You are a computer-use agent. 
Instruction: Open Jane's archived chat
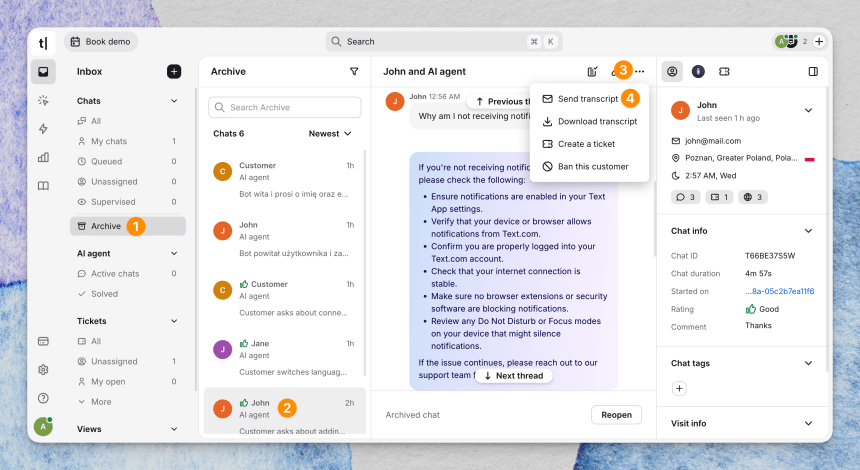point(284,358)
